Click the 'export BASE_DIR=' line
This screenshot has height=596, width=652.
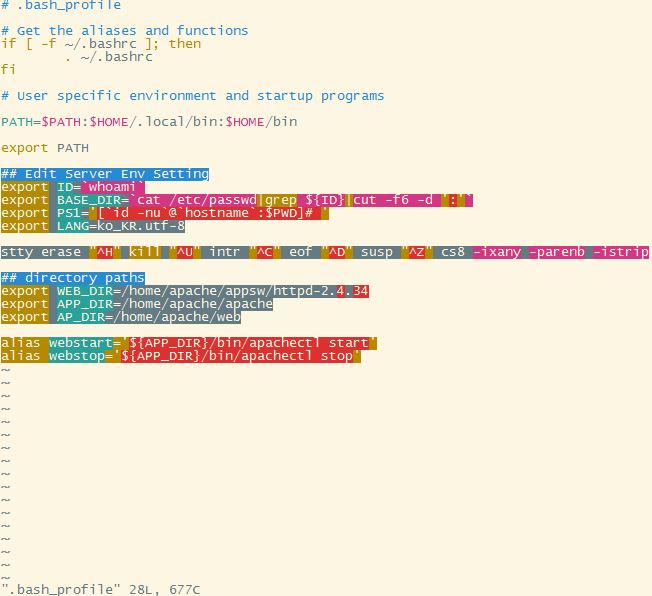coord(237,200)
